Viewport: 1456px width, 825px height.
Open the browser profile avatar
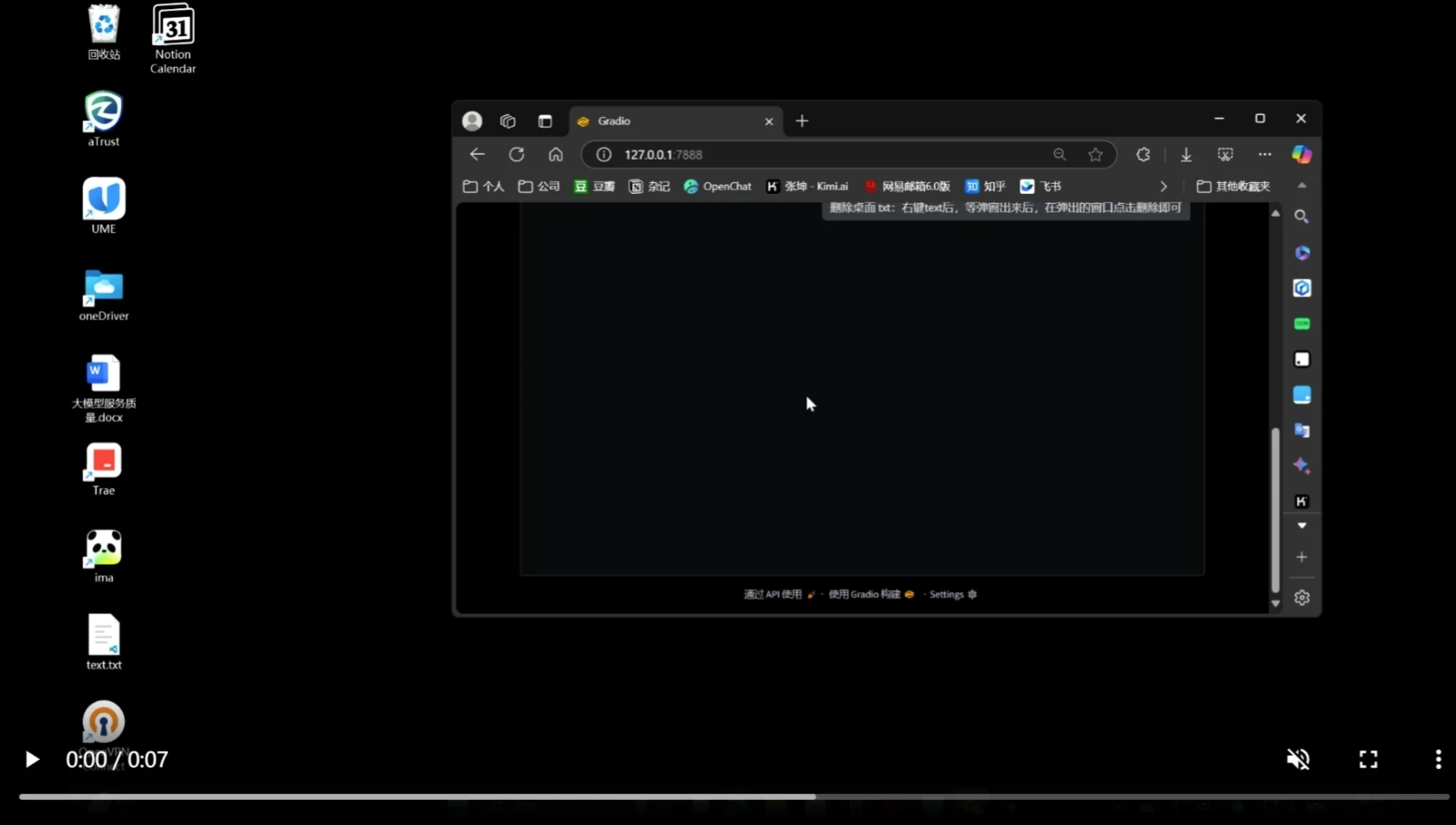[x=473, y=121]
